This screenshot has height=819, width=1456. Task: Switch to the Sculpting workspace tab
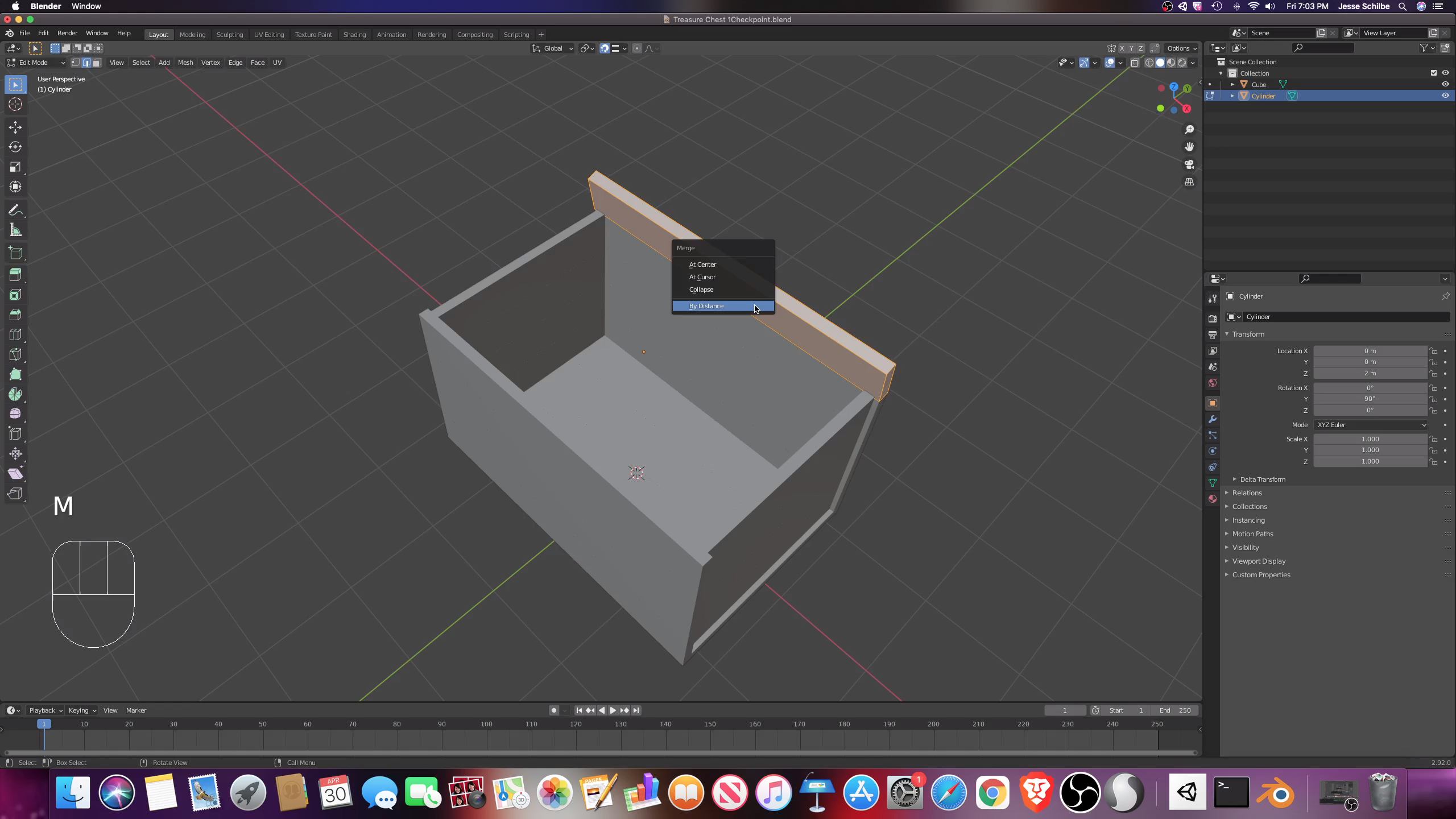pos(229,35)
